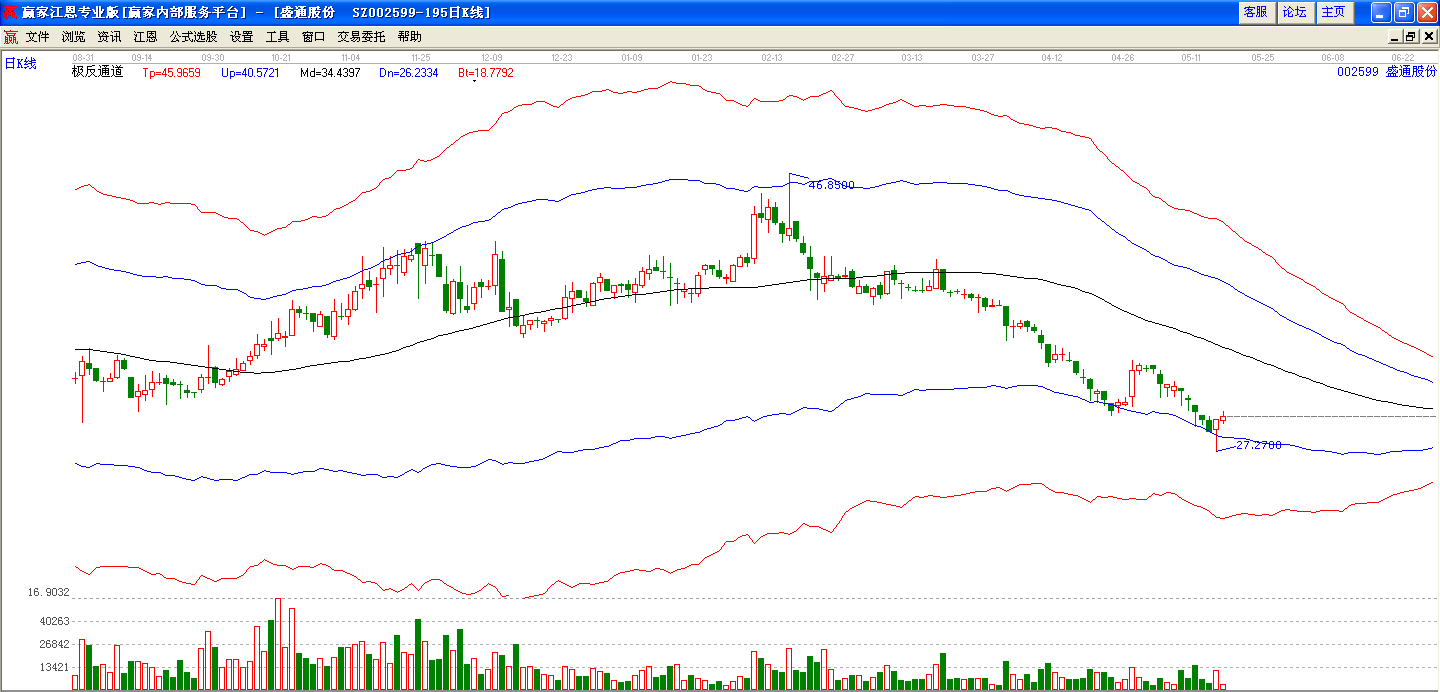Click the 11-25 date on the time axis
The height and width of the screenshot is (692, 1440).
tap(421, 58)
